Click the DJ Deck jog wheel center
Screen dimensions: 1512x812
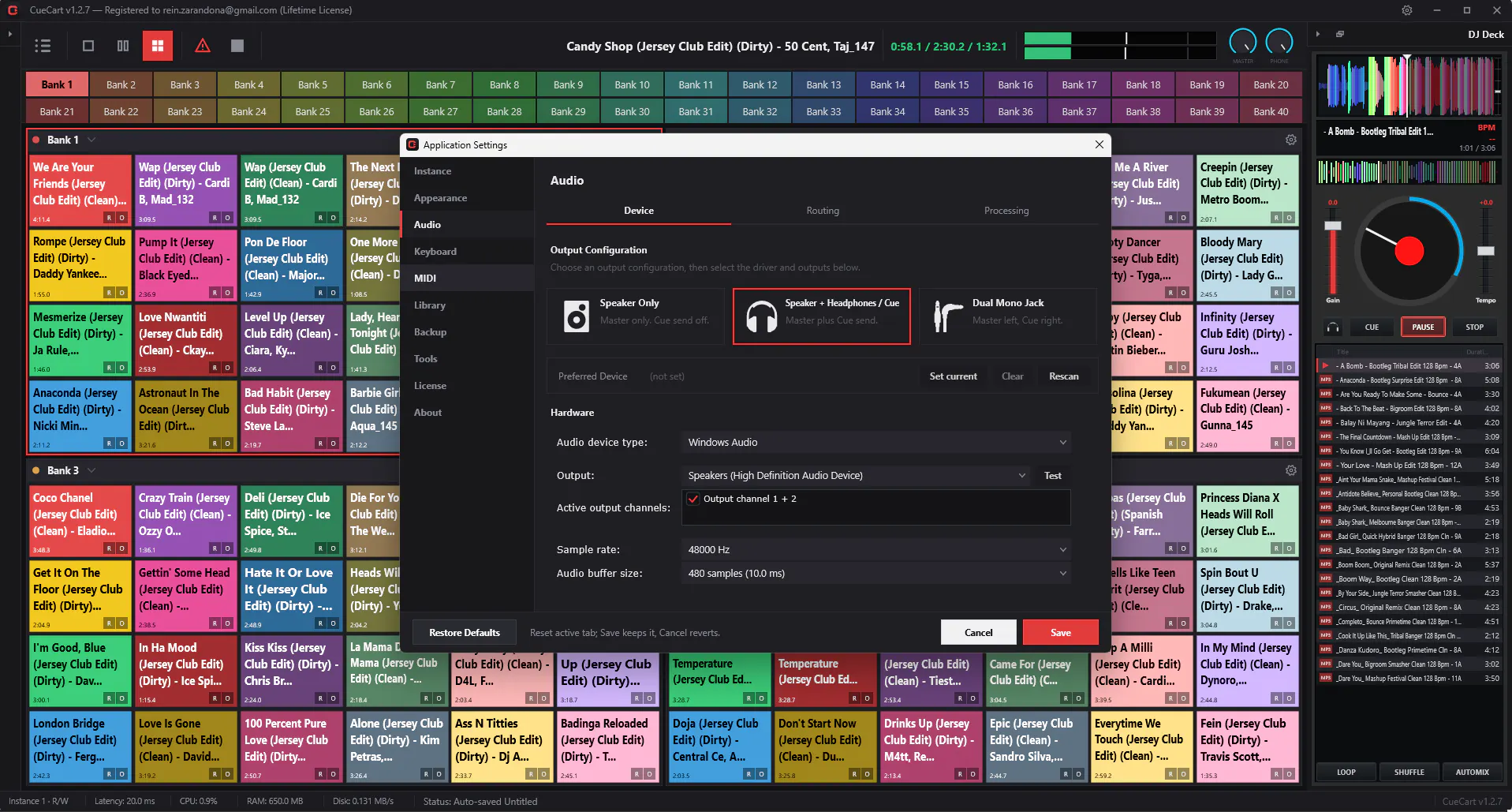point(1409,251)
